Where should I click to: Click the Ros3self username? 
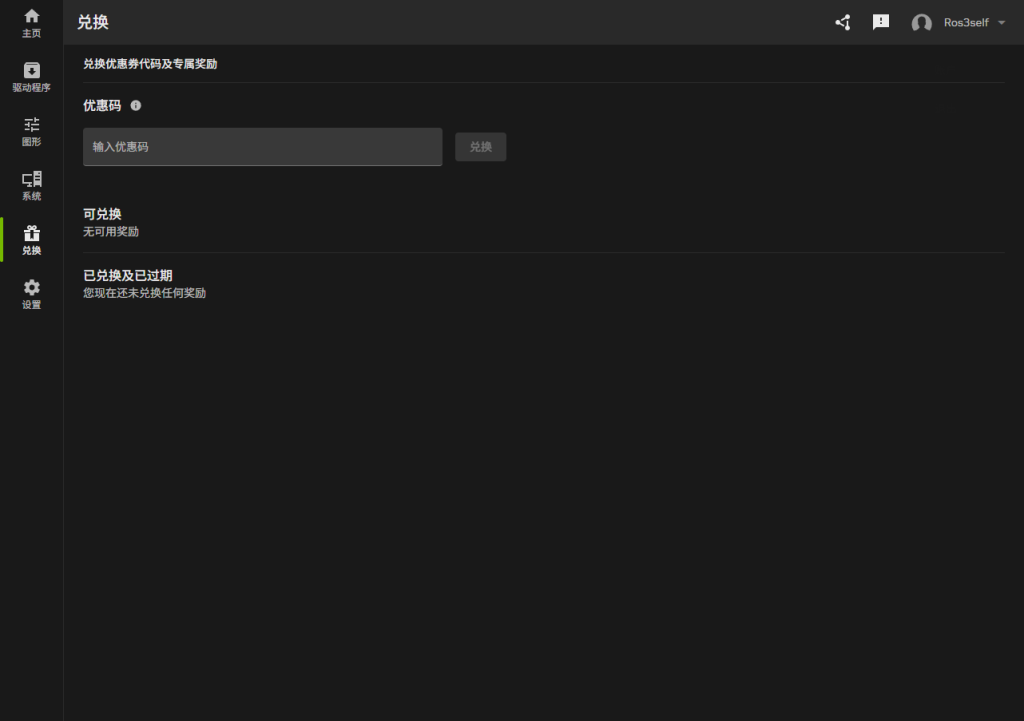(x=966, y=22)
